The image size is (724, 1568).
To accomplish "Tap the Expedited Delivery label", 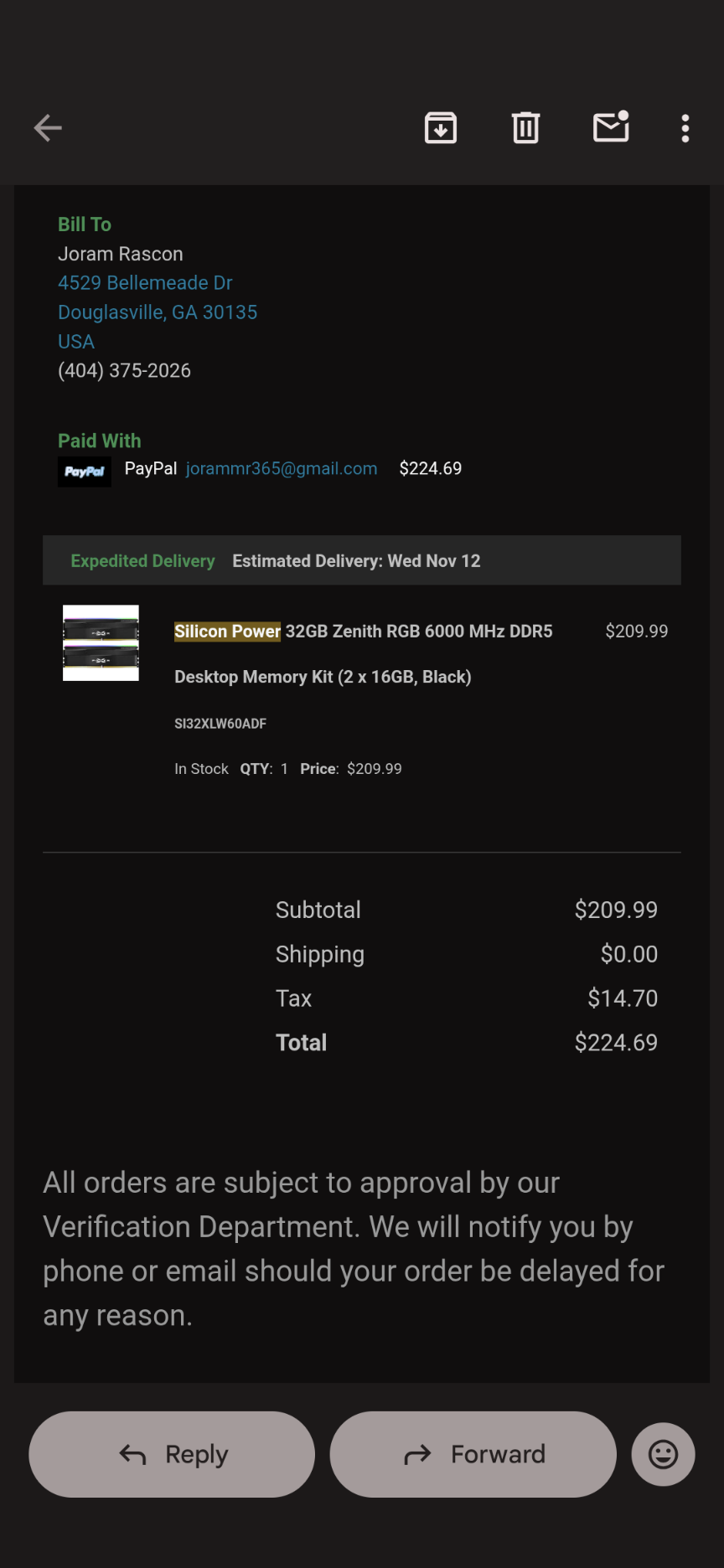I will [142, 561].
